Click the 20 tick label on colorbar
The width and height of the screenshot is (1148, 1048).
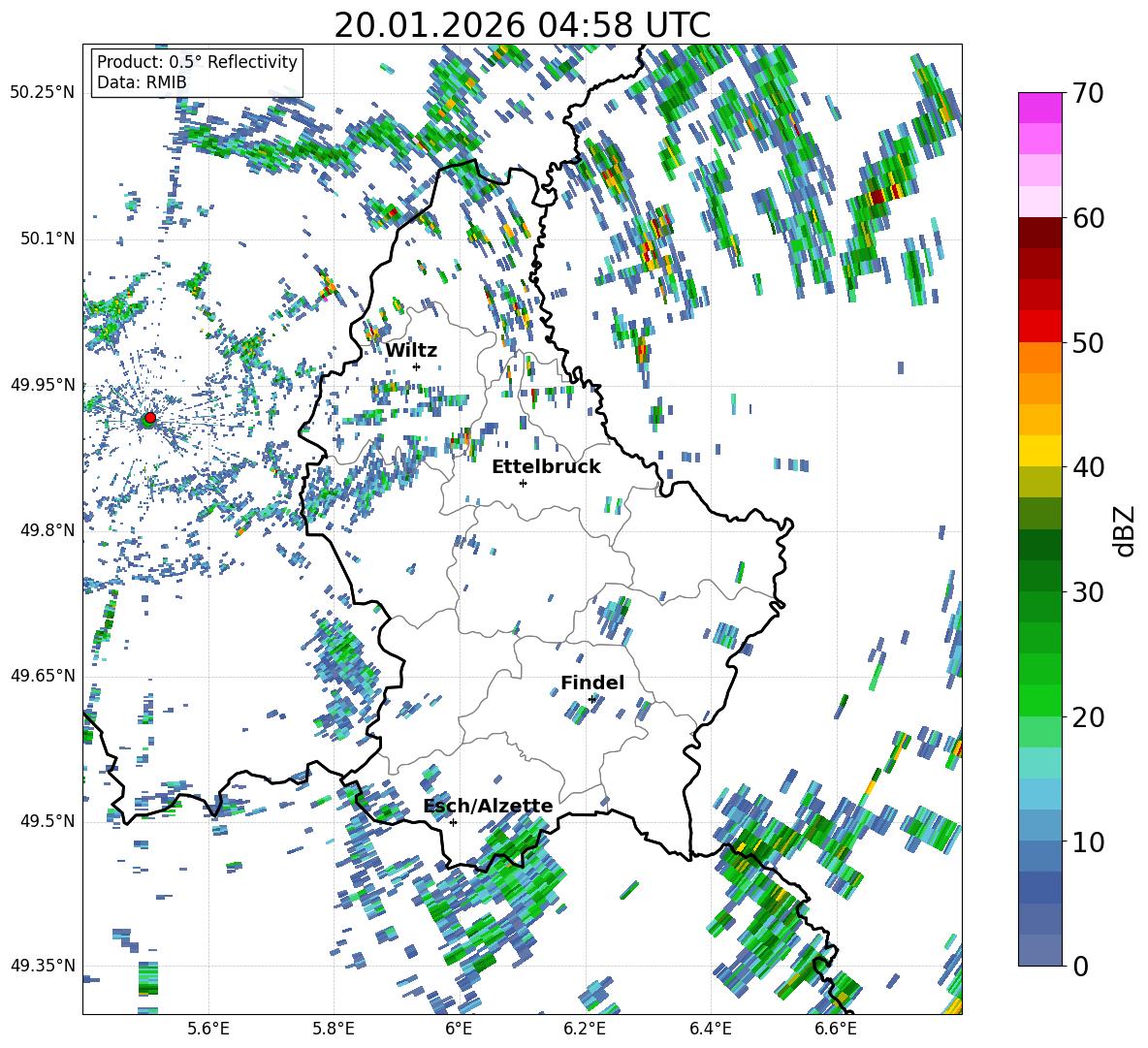point(1088,716)
